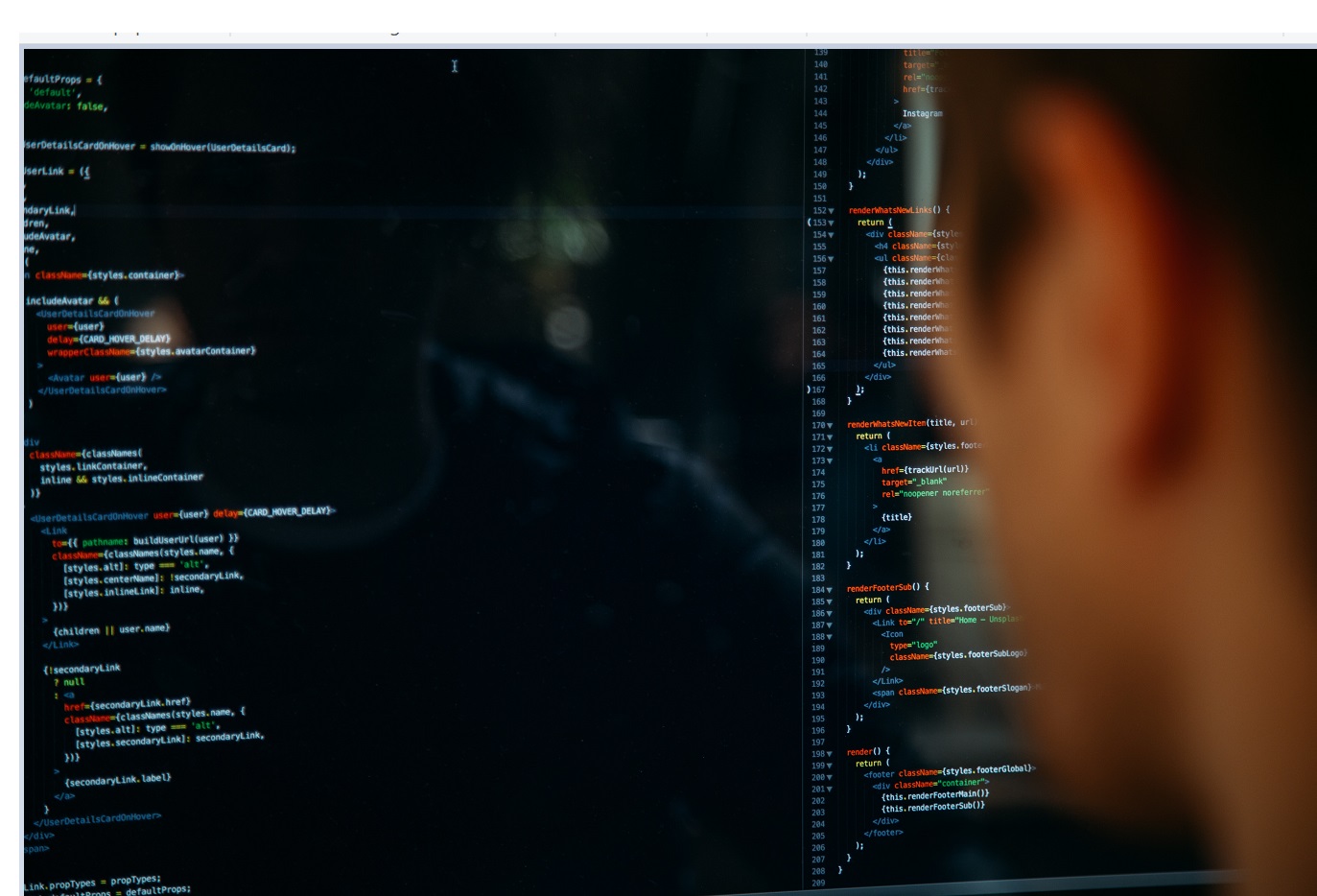1317x896 pixels.
Task: Click inline && styles.inlineContainer line
Action: (x=122, y=479)
